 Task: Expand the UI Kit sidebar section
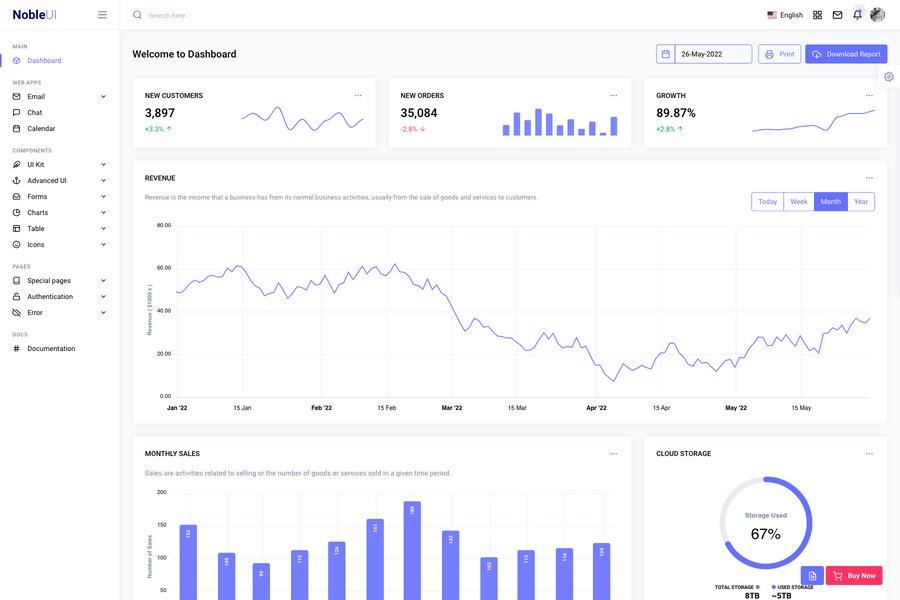point(35,161)
